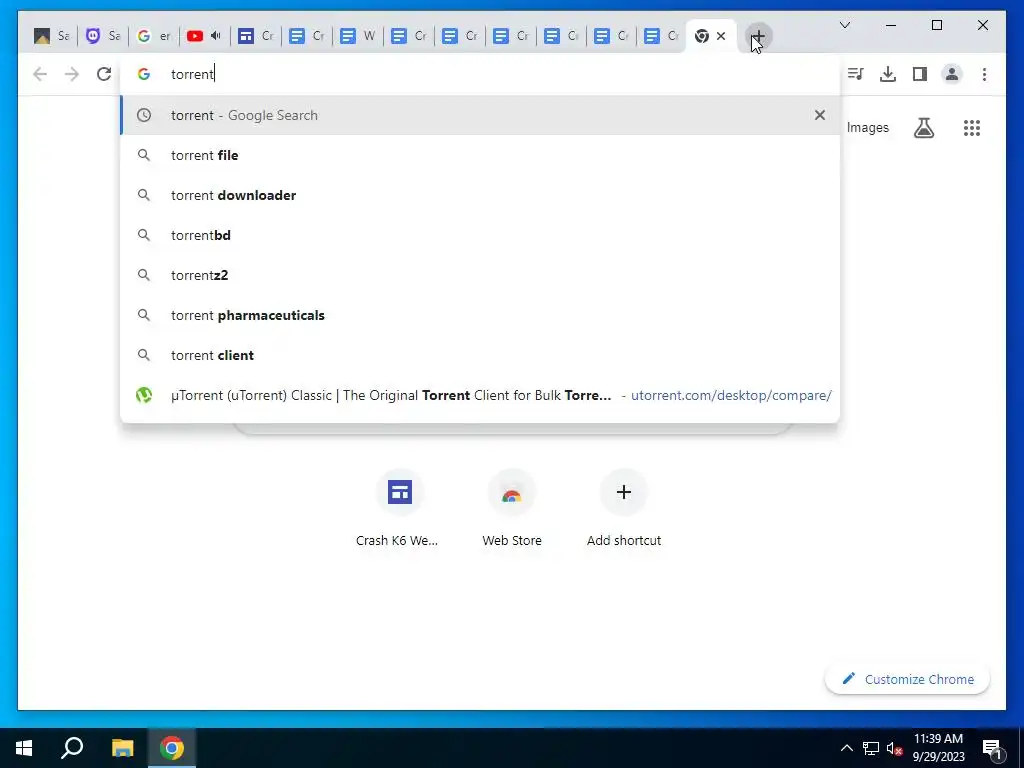The image size is (1024, 768).
Task: Reload the page
Action: [104, 74]
